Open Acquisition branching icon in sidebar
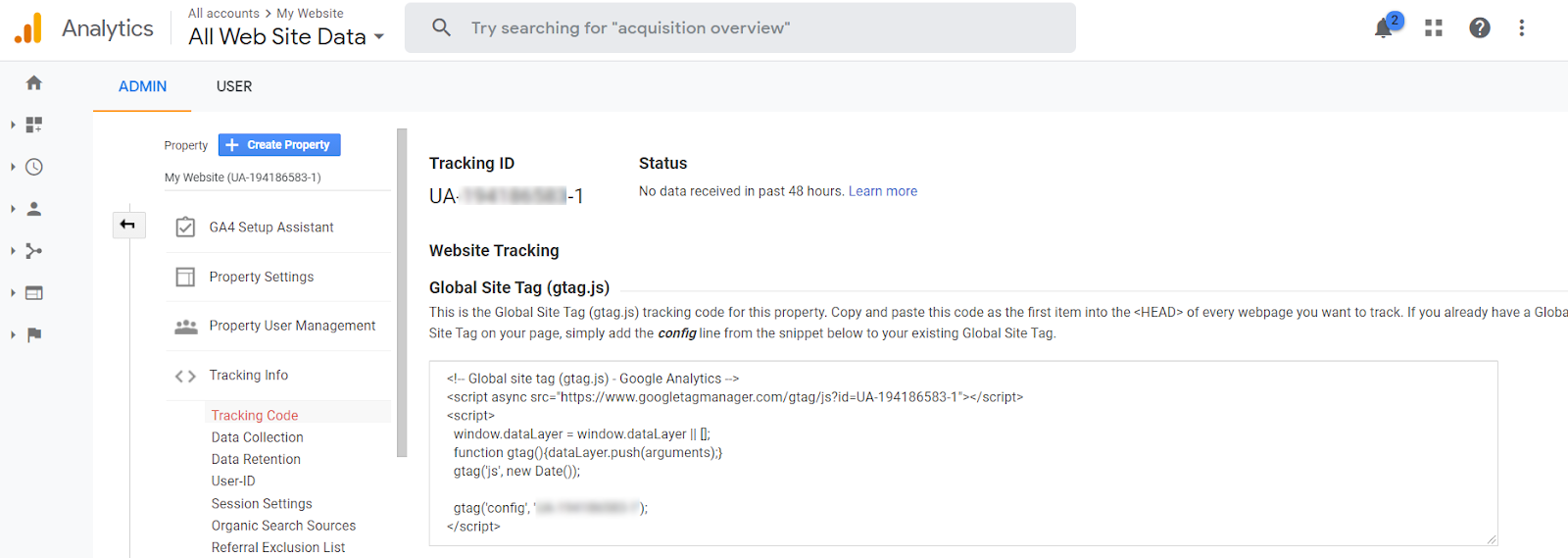This screenshot has height=558, width=1568. tap(34, 251)
